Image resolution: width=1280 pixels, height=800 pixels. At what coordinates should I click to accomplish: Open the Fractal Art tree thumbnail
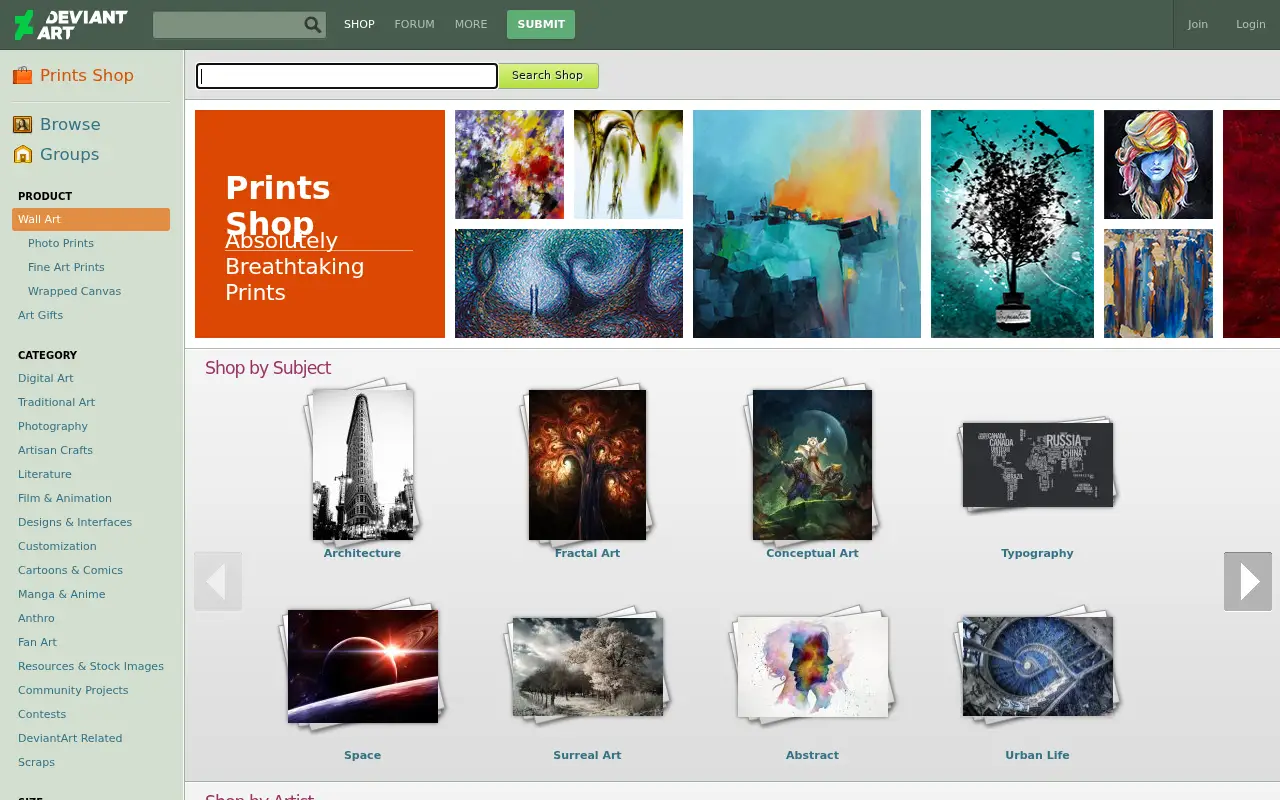pyautogui.click(x=587, y=464)
